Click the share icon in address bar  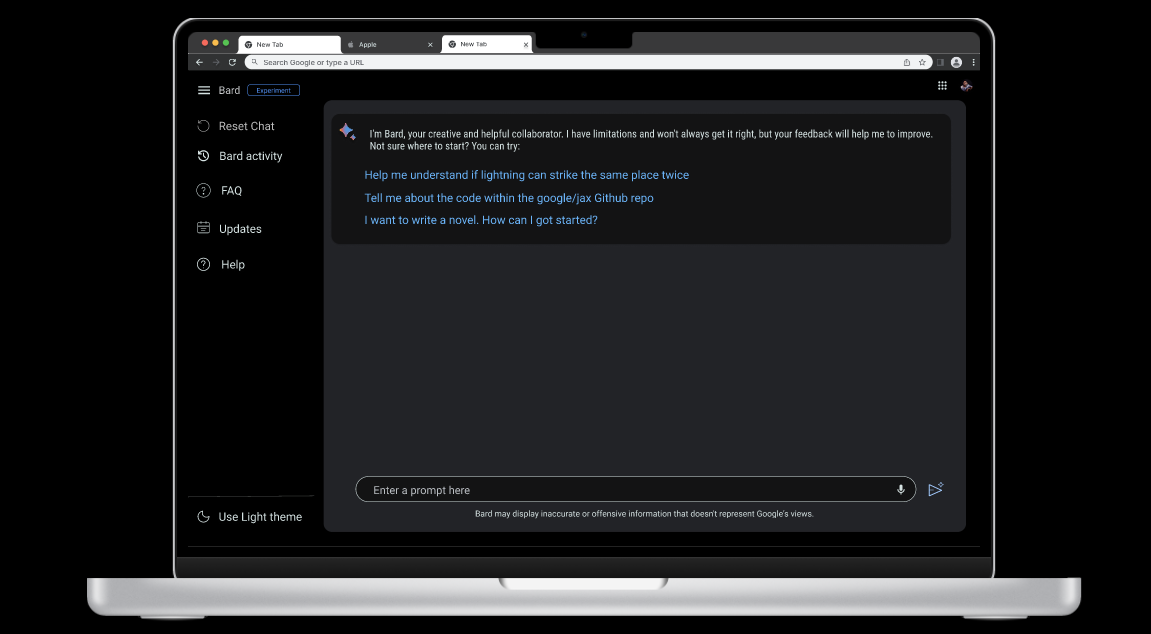[907, 62]
